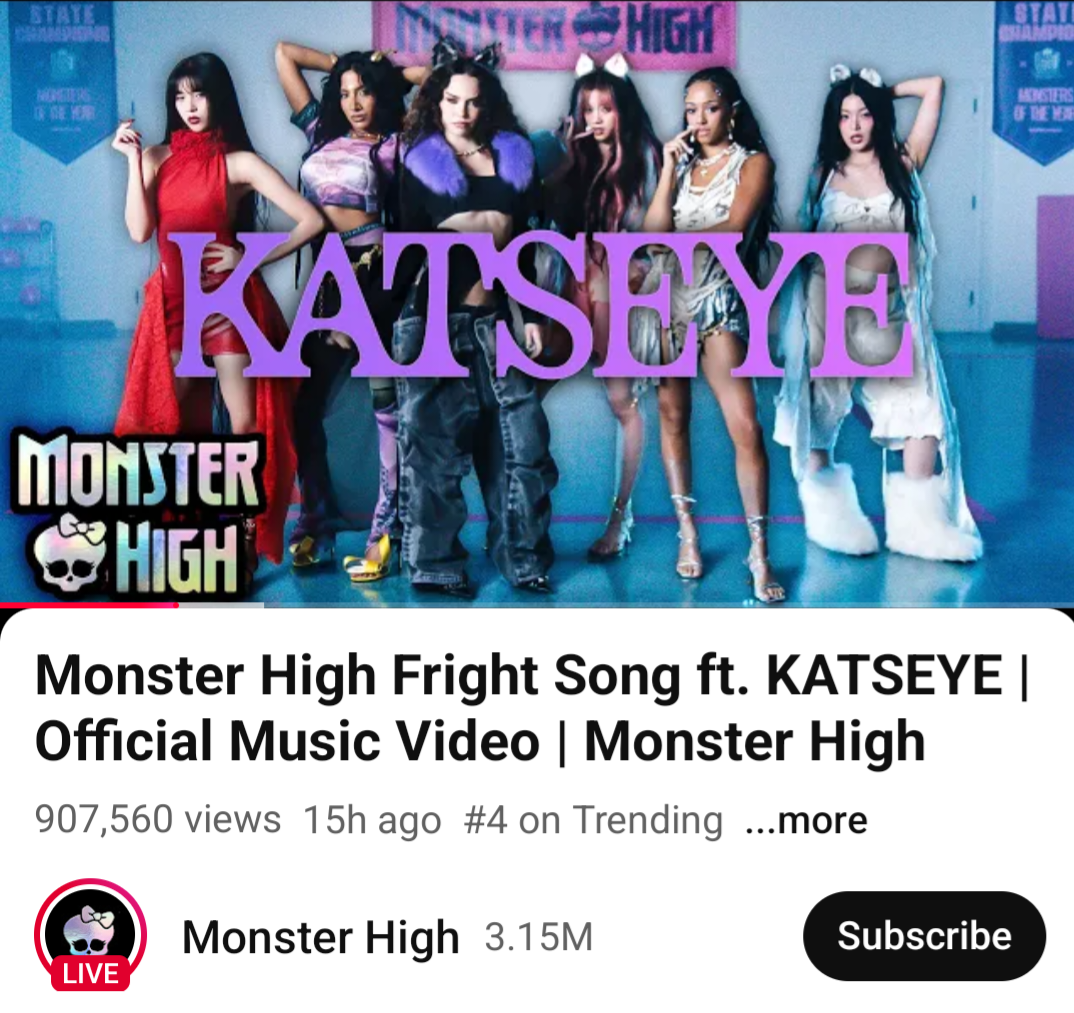The height and width of the screenshot is (1013, 1074).
Task: Tap the Monster High skull watermark logo
Action: [137, 515]
